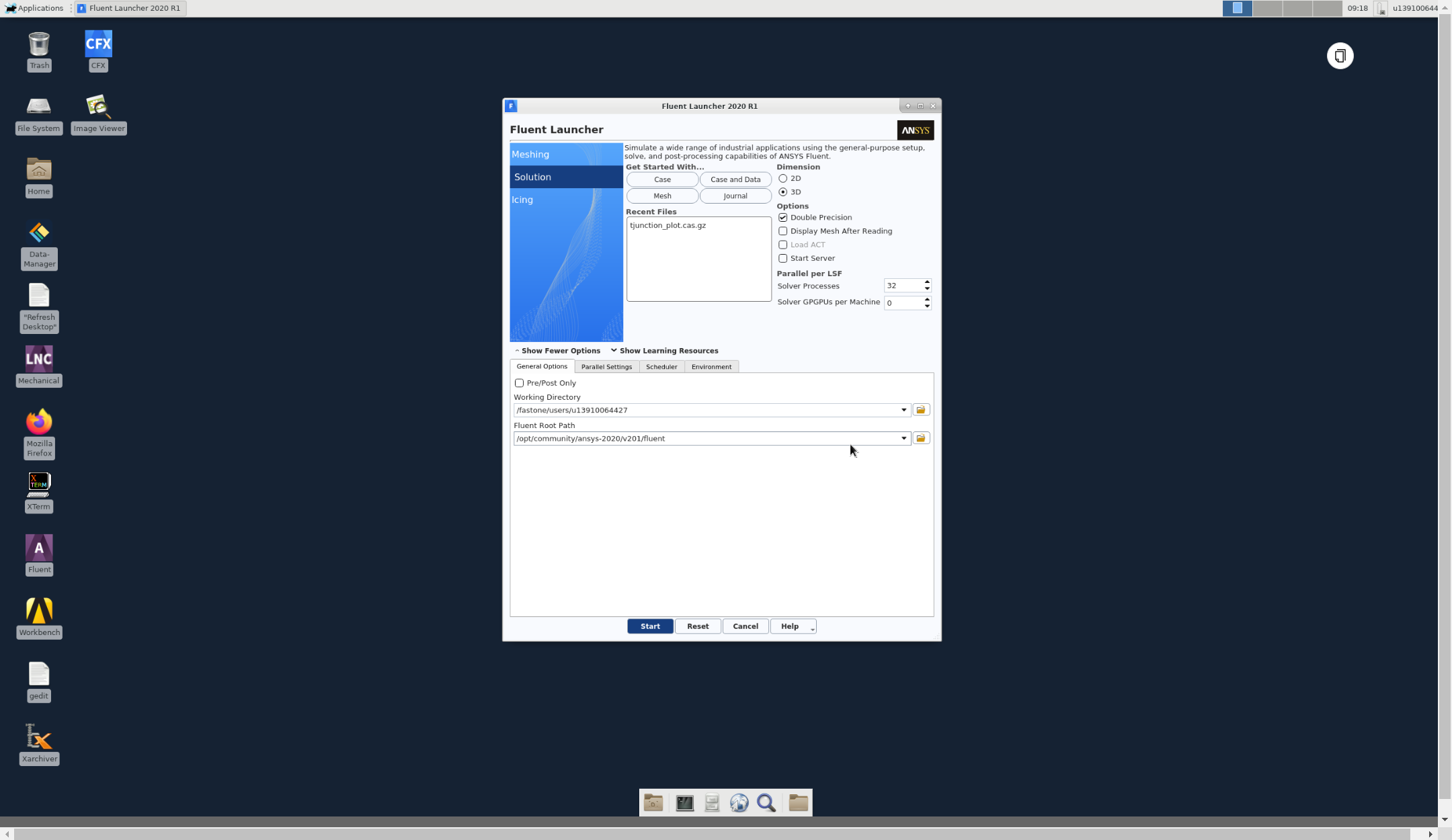Click the Mesh button
Image resolution: width=1452 pixels, height=840 pixels.
[x=662, y=196]
